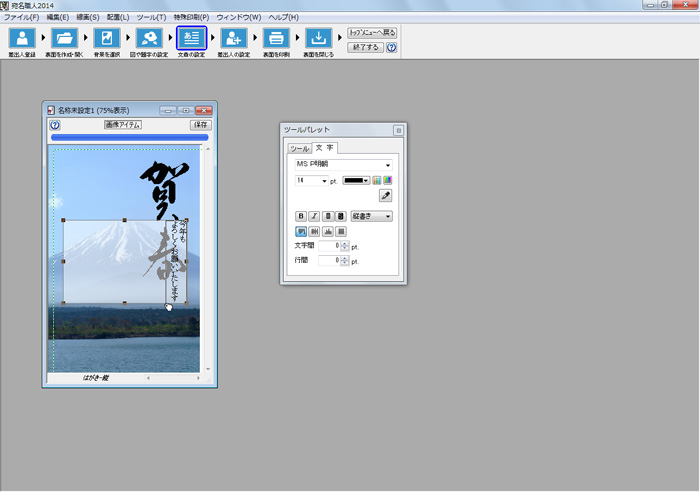Open the black text color swatch
The image size is (700, 492).
coord(356,181)
